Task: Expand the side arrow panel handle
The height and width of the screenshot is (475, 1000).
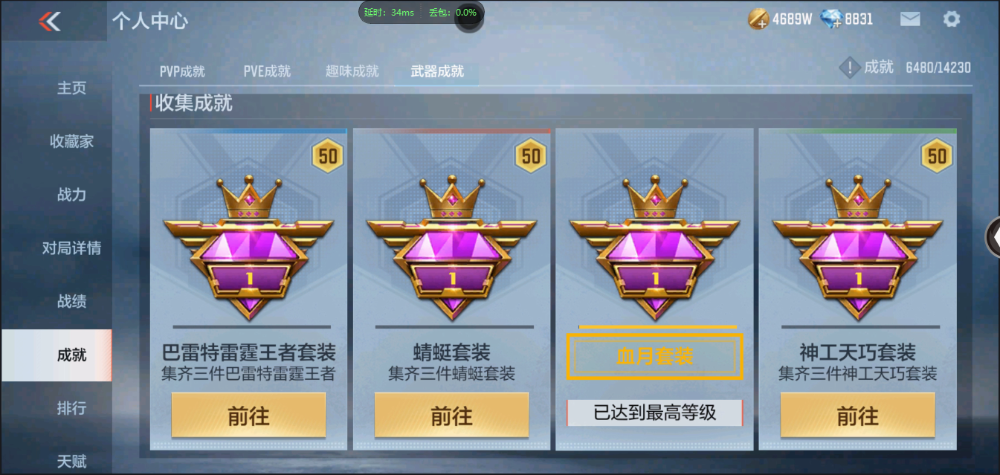Action: pyautogui.click(x=994, y=237)
